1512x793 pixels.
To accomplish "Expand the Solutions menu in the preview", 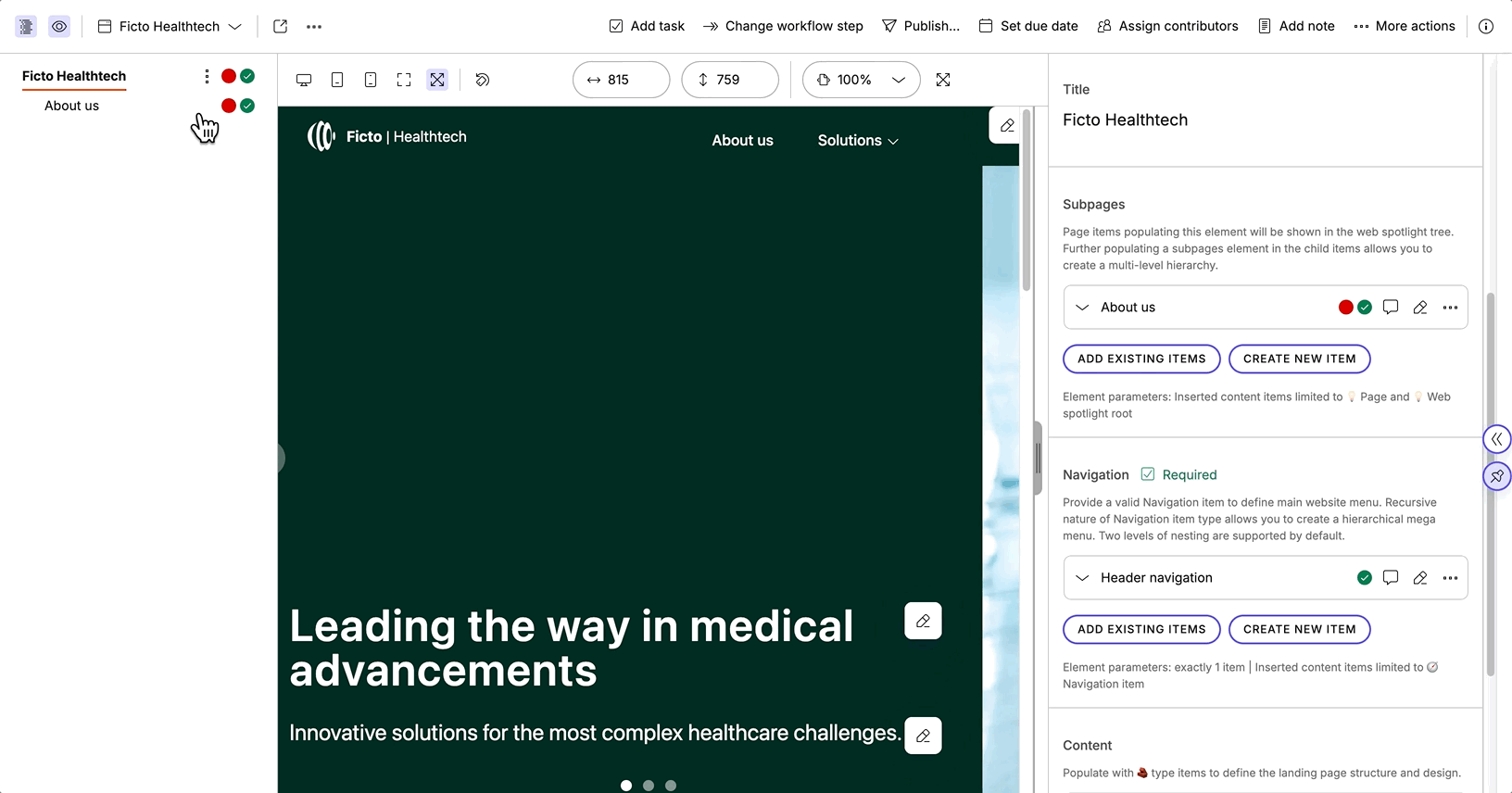I will pyautogui.click(x=858, y=141).
